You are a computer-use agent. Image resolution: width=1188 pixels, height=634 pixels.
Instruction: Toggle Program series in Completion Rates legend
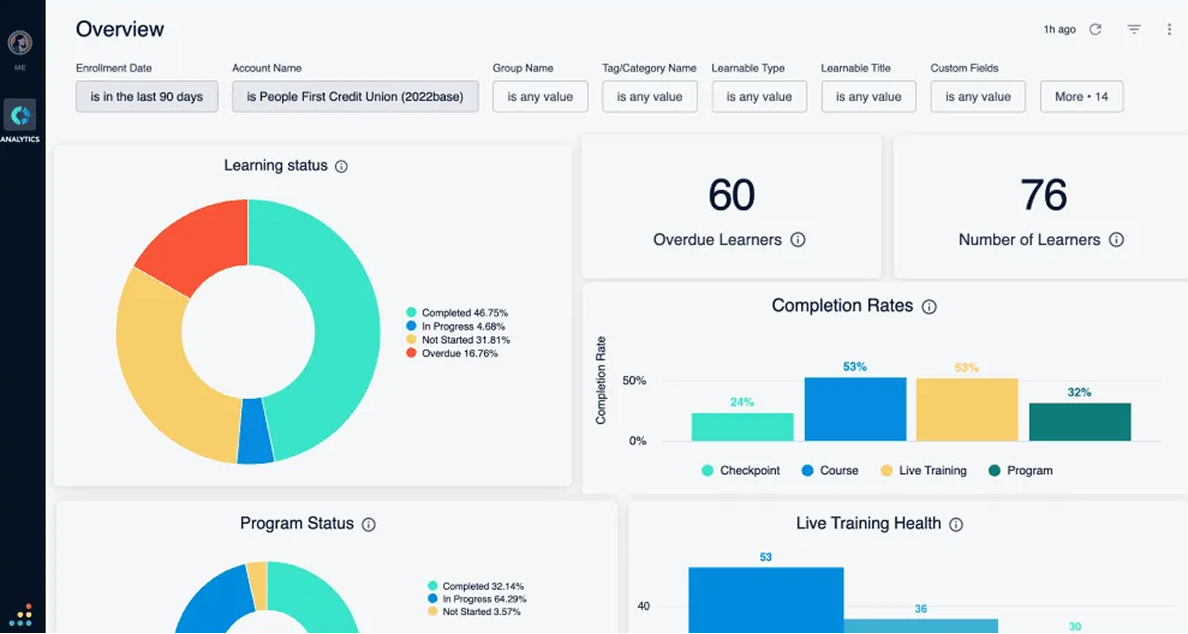click(x=1021, y=470)
